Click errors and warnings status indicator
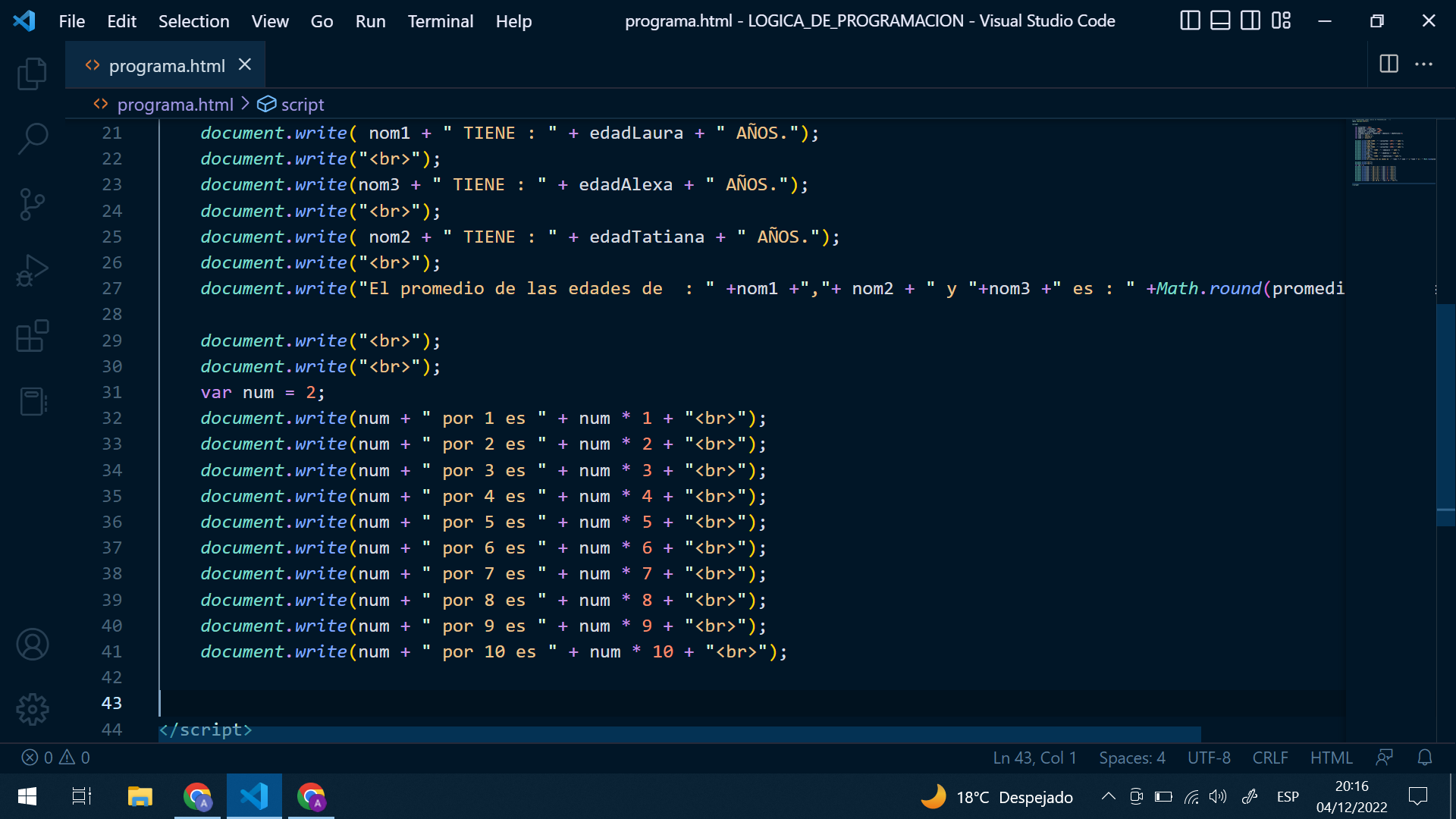This screenshot has height=819, width=1456. (56, 758)
